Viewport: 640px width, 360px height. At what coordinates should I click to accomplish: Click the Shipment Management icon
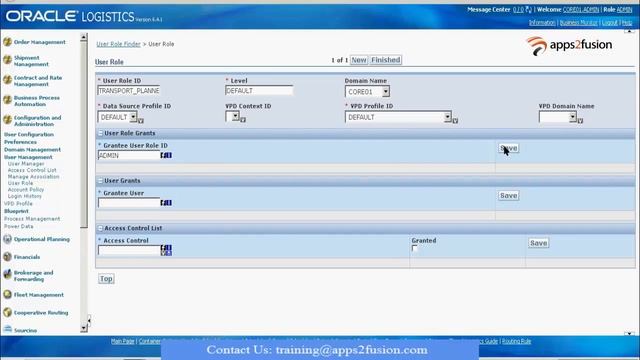pos(7,60)
